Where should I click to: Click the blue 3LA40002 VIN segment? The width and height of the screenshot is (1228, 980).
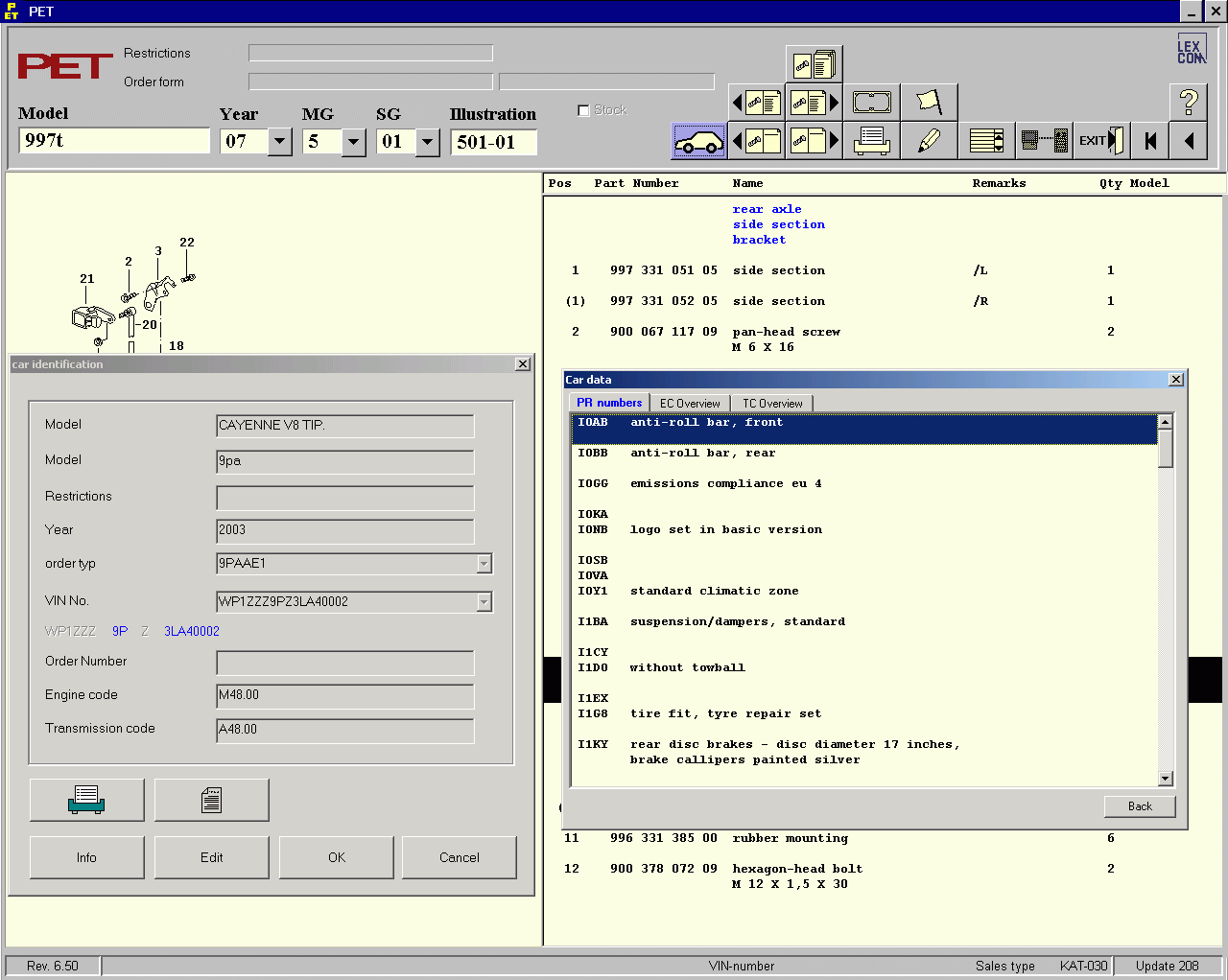click(x=192, y=631)
